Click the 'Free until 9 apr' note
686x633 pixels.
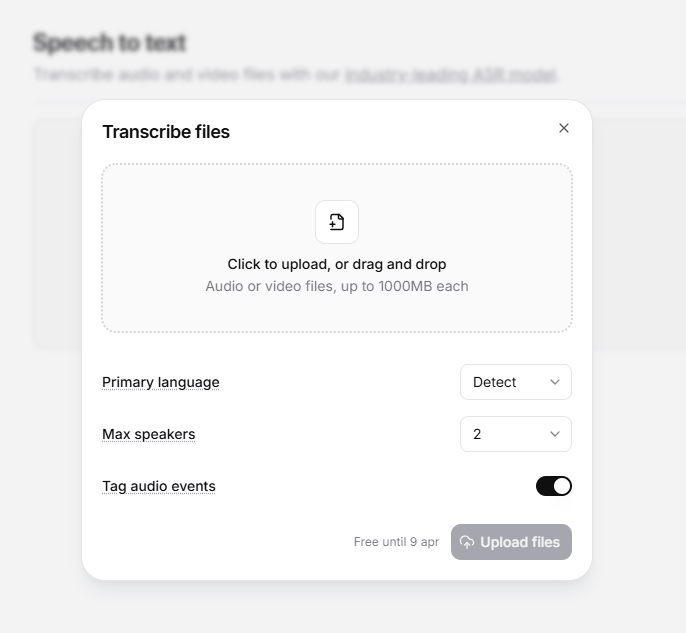(396, 542)
